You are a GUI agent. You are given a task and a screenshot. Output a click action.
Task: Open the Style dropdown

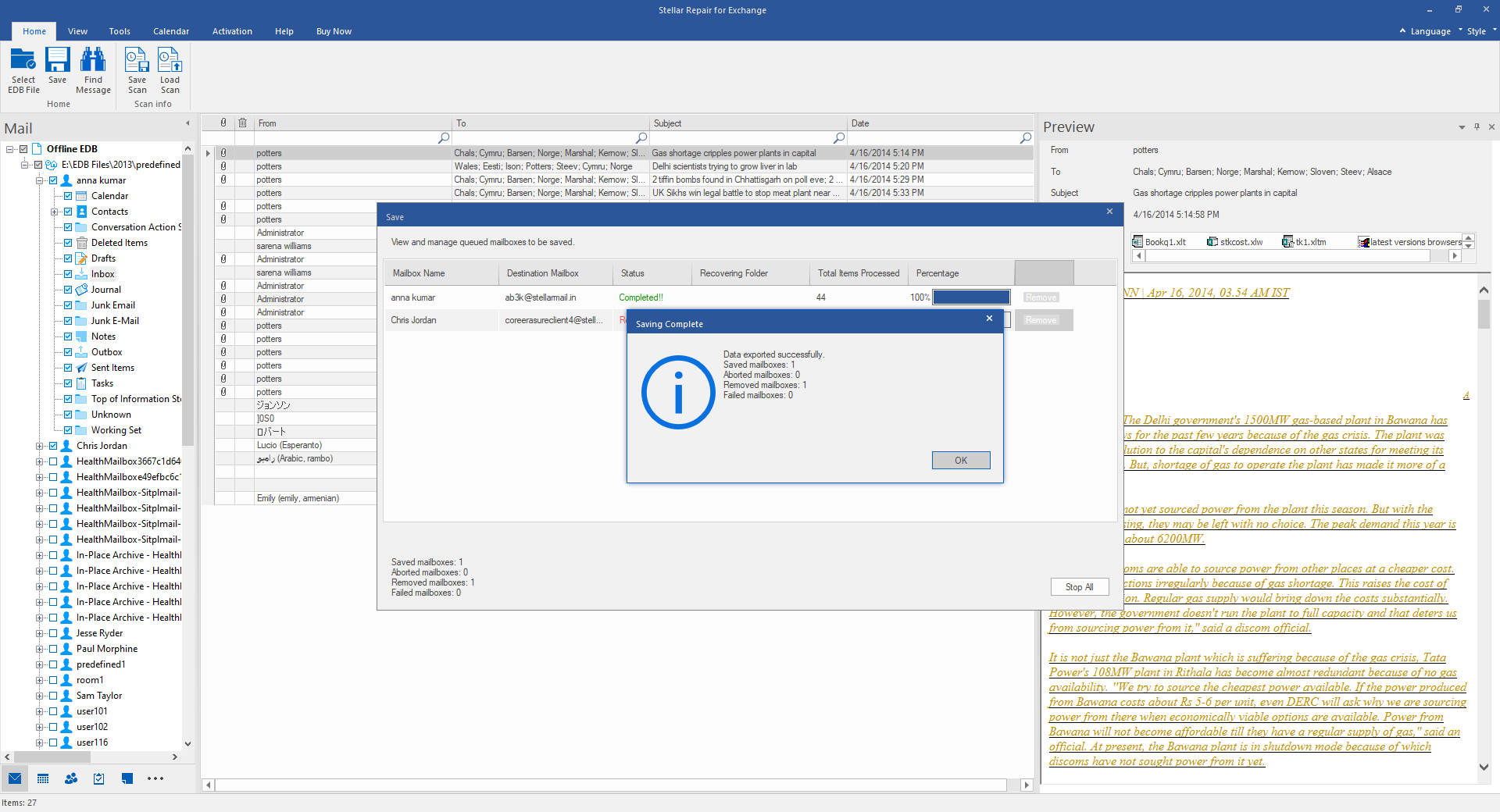1481,31
